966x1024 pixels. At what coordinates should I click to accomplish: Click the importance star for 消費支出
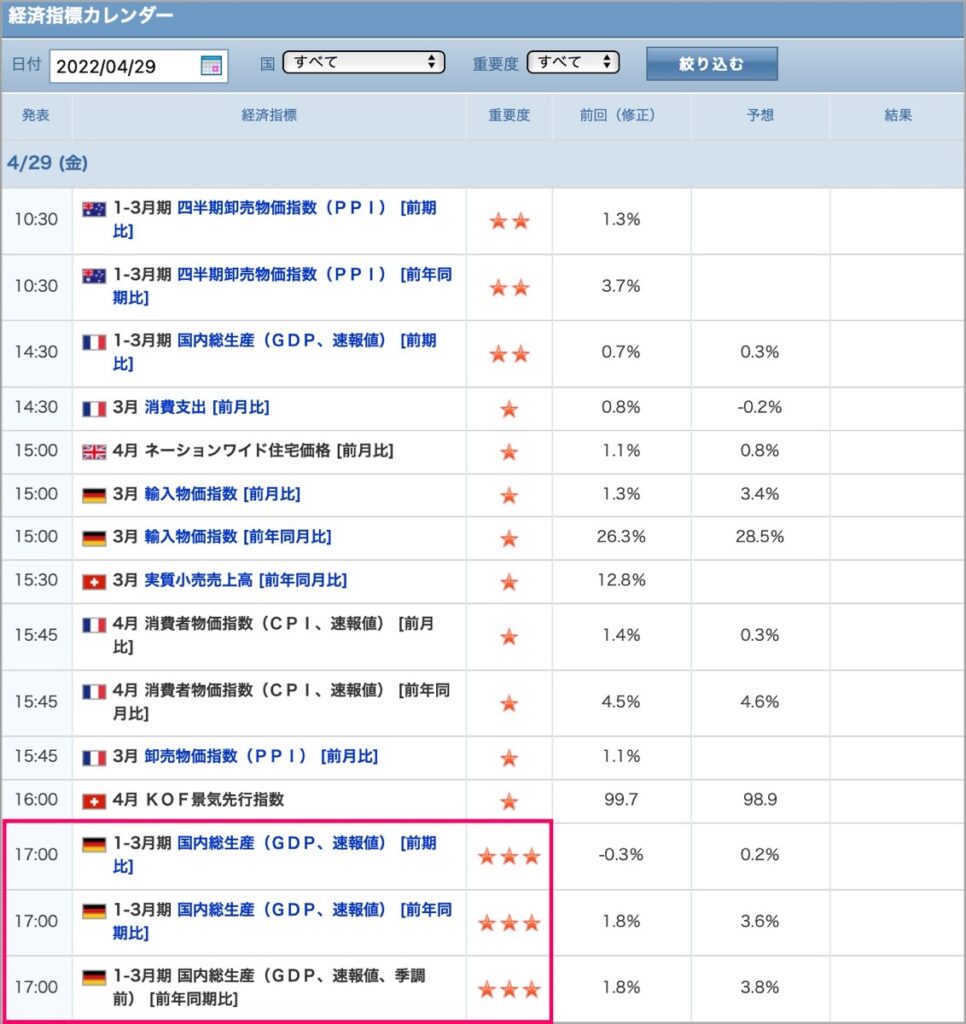click(x=509, y=409)
